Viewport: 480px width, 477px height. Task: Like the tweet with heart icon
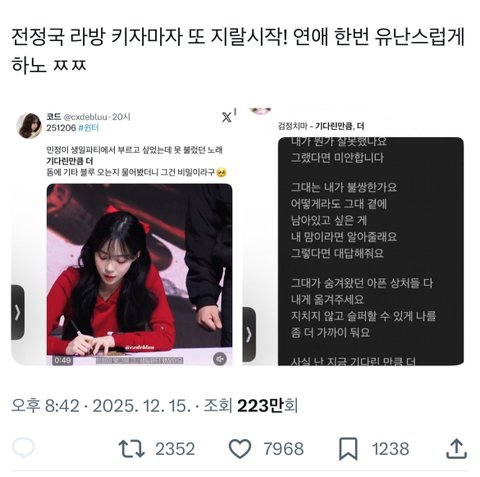[x=240, y=449]
